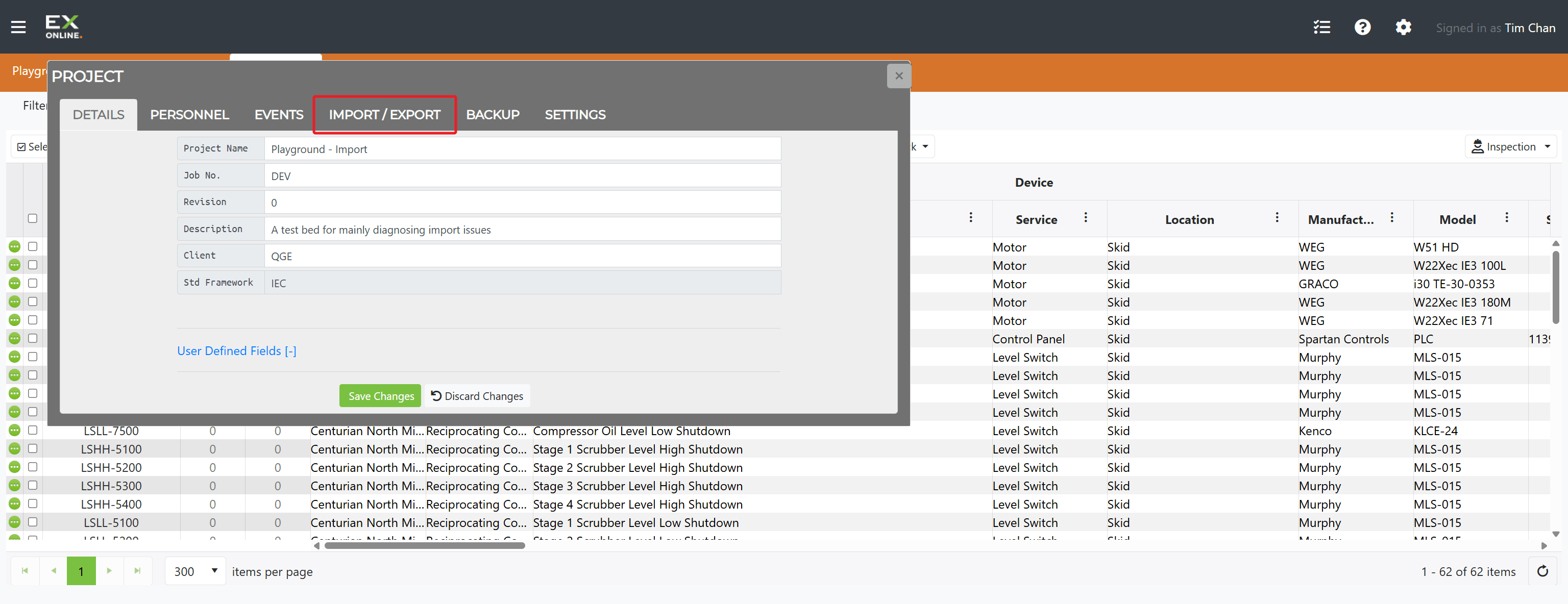The height and width of the screenshot is (604, 1568).
Task: Open the settings gear icon
Action: 1403,28
